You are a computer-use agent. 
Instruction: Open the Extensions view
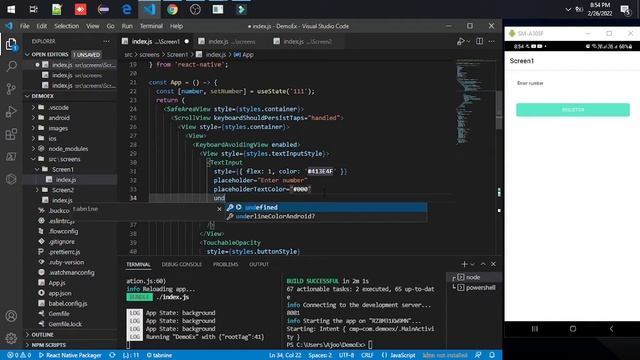(x=11, y=134)
